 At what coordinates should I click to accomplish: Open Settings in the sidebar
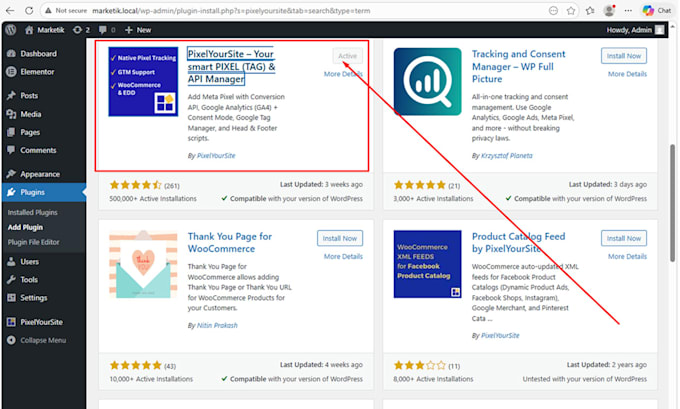(x=43, y=298)
